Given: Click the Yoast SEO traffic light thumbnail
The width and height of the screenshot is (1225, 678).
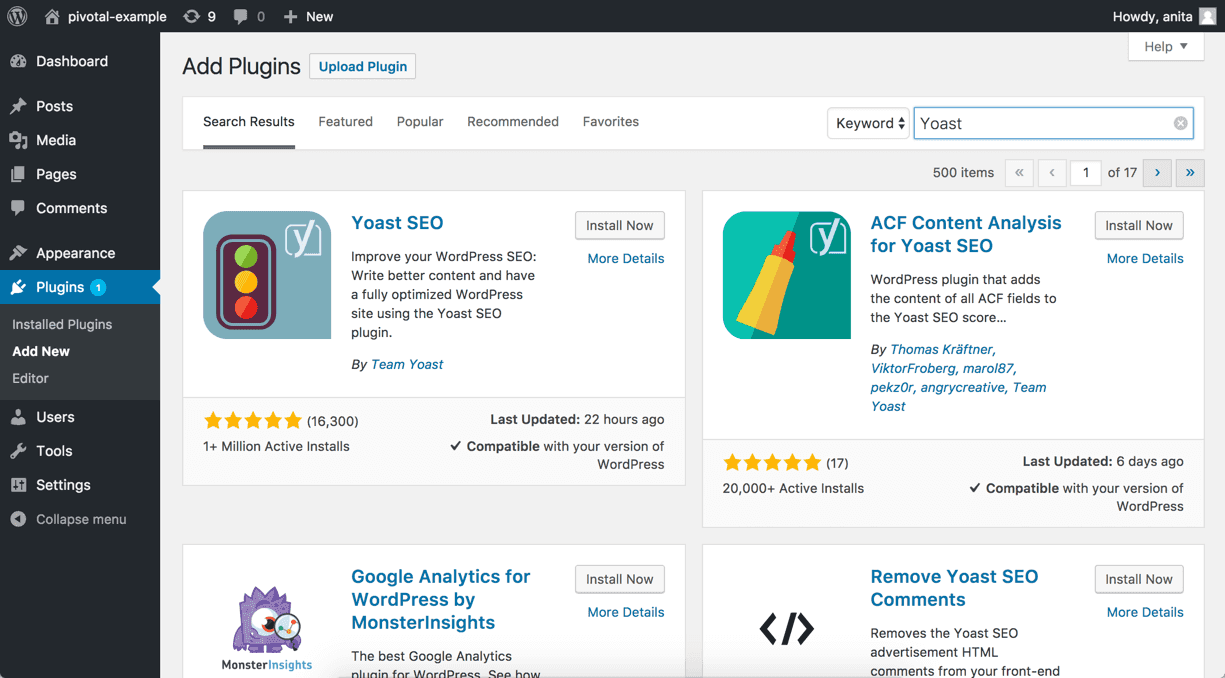Looking at the screenshot, I should click(266, 275).
